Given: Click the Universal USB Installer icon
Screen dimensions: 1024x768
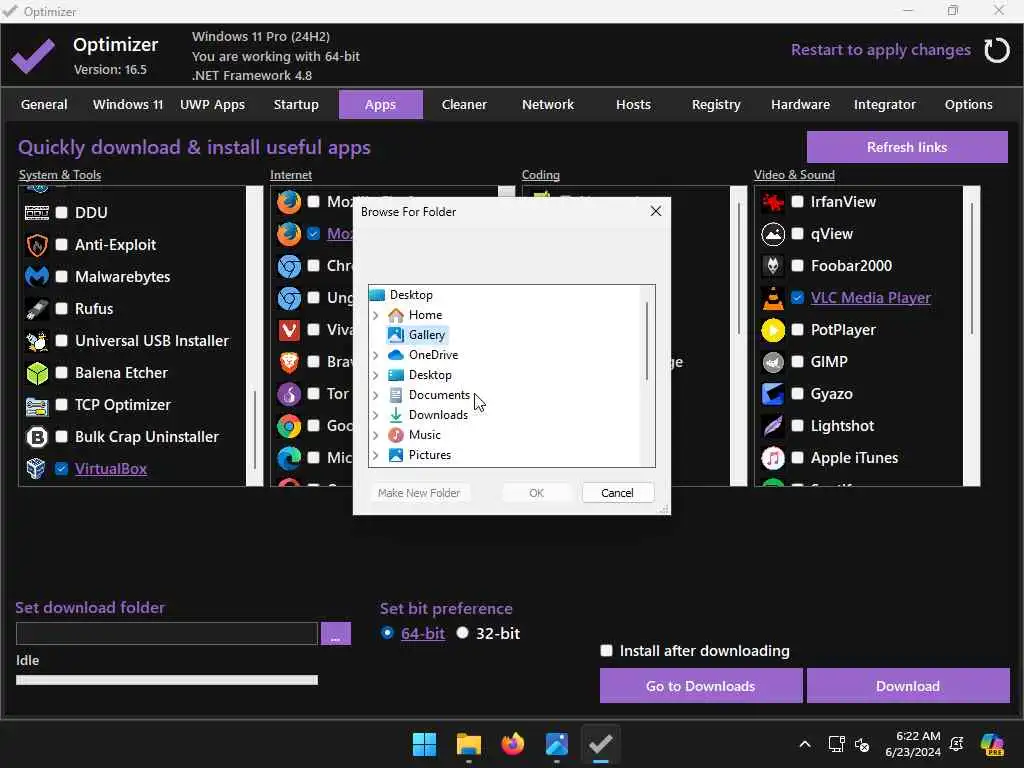Looking at the screenshot, I should 37,341.
